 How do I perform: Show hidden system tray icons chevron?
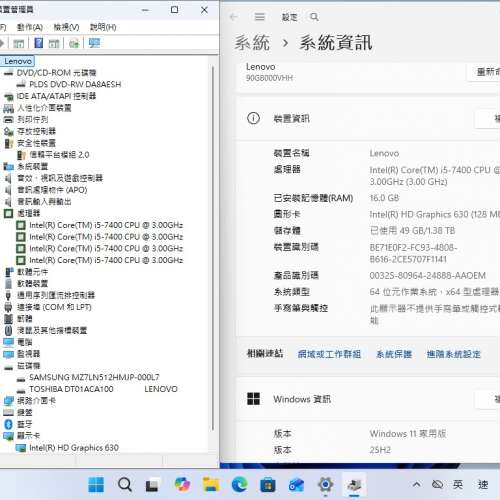[x=416, y=484]
